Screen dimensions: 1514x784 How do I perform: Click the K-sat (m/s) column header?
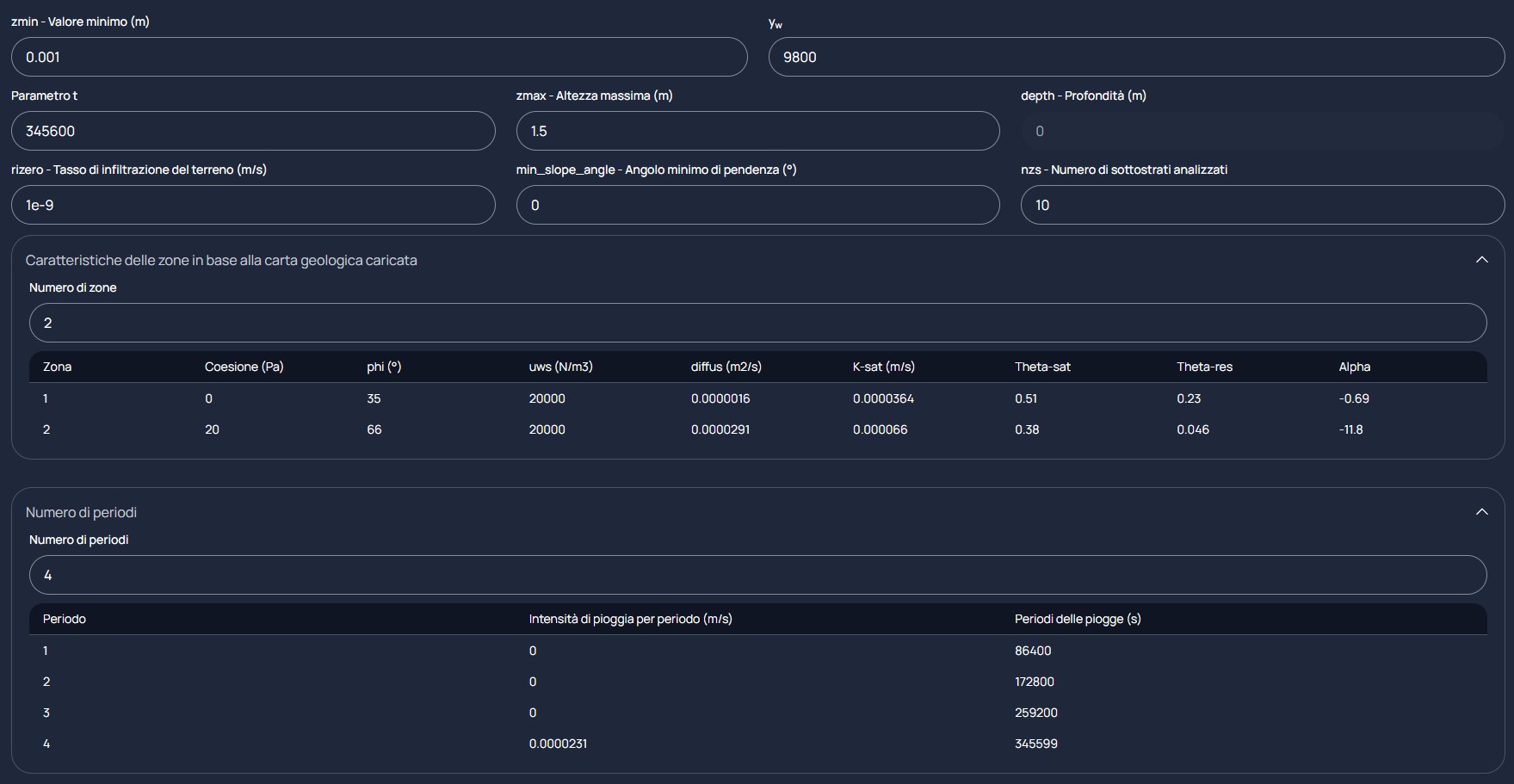[x=884, y=367]
